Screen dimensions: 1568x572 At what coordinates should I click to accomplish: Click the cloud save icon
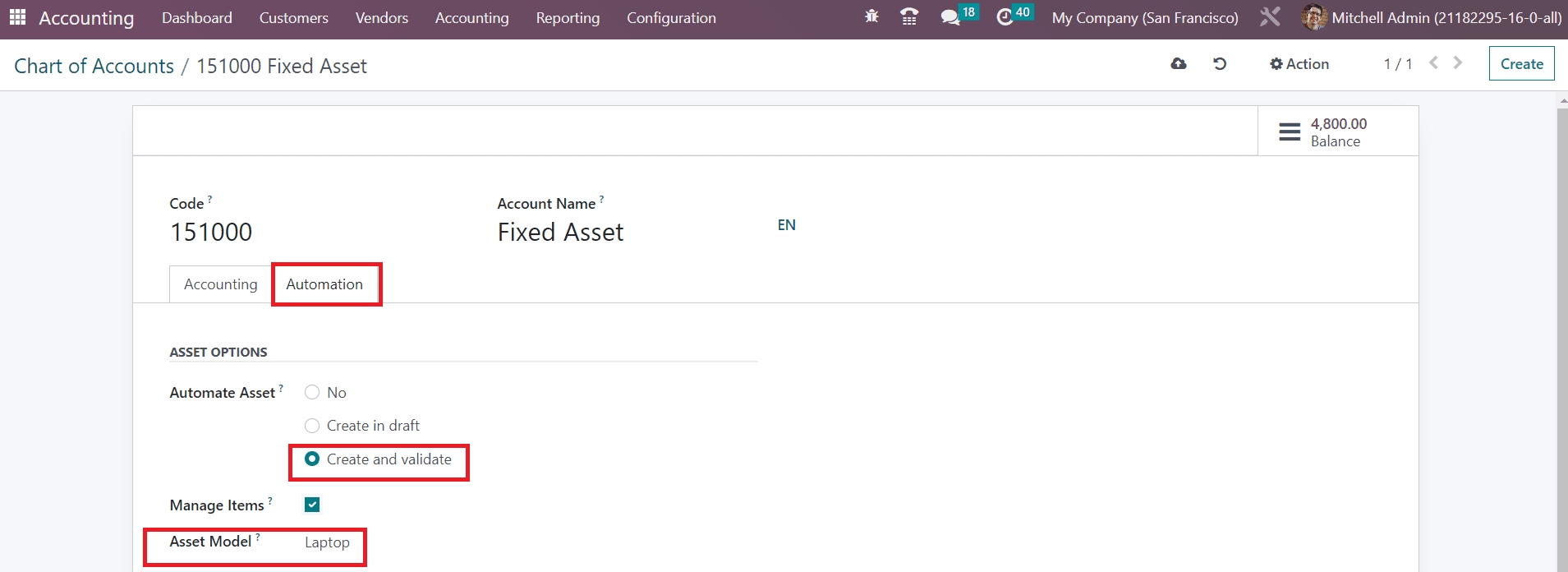[1179, 64]
